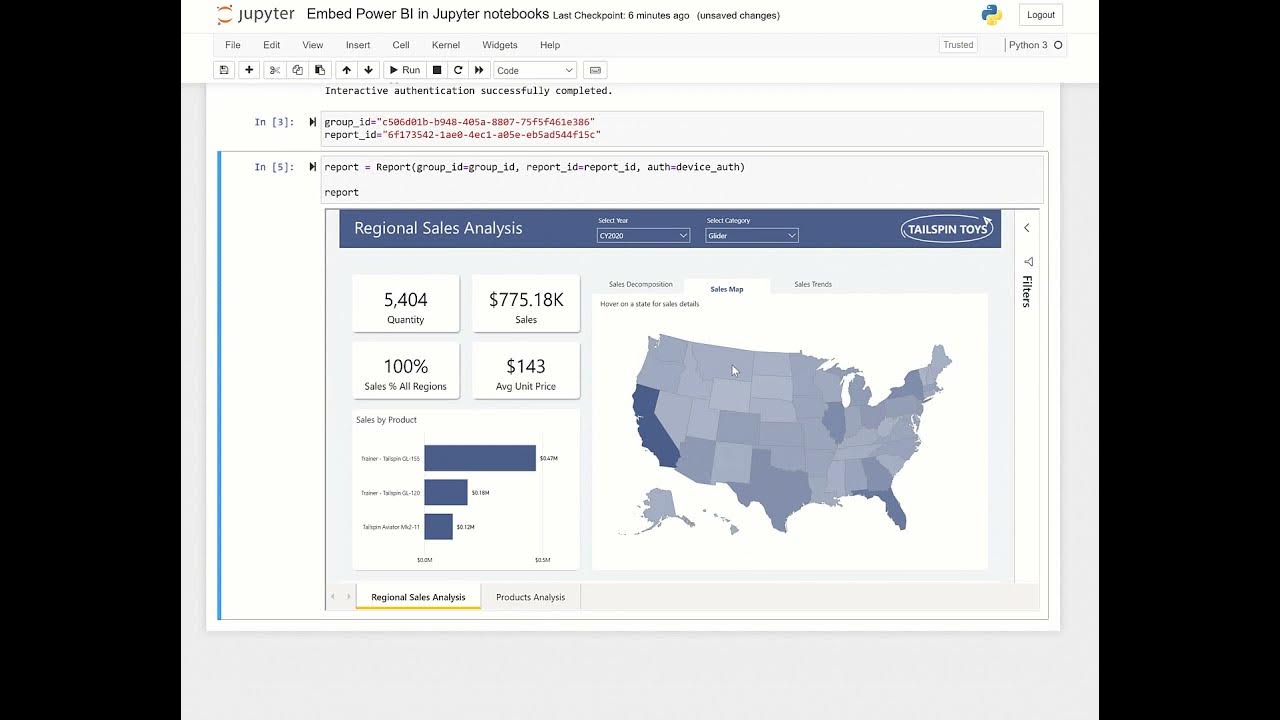Image resolution: width=1280 pixels, height=720 pixels.
Task: Switch to Sales Trends tab
Action: [x=813, y=285]
